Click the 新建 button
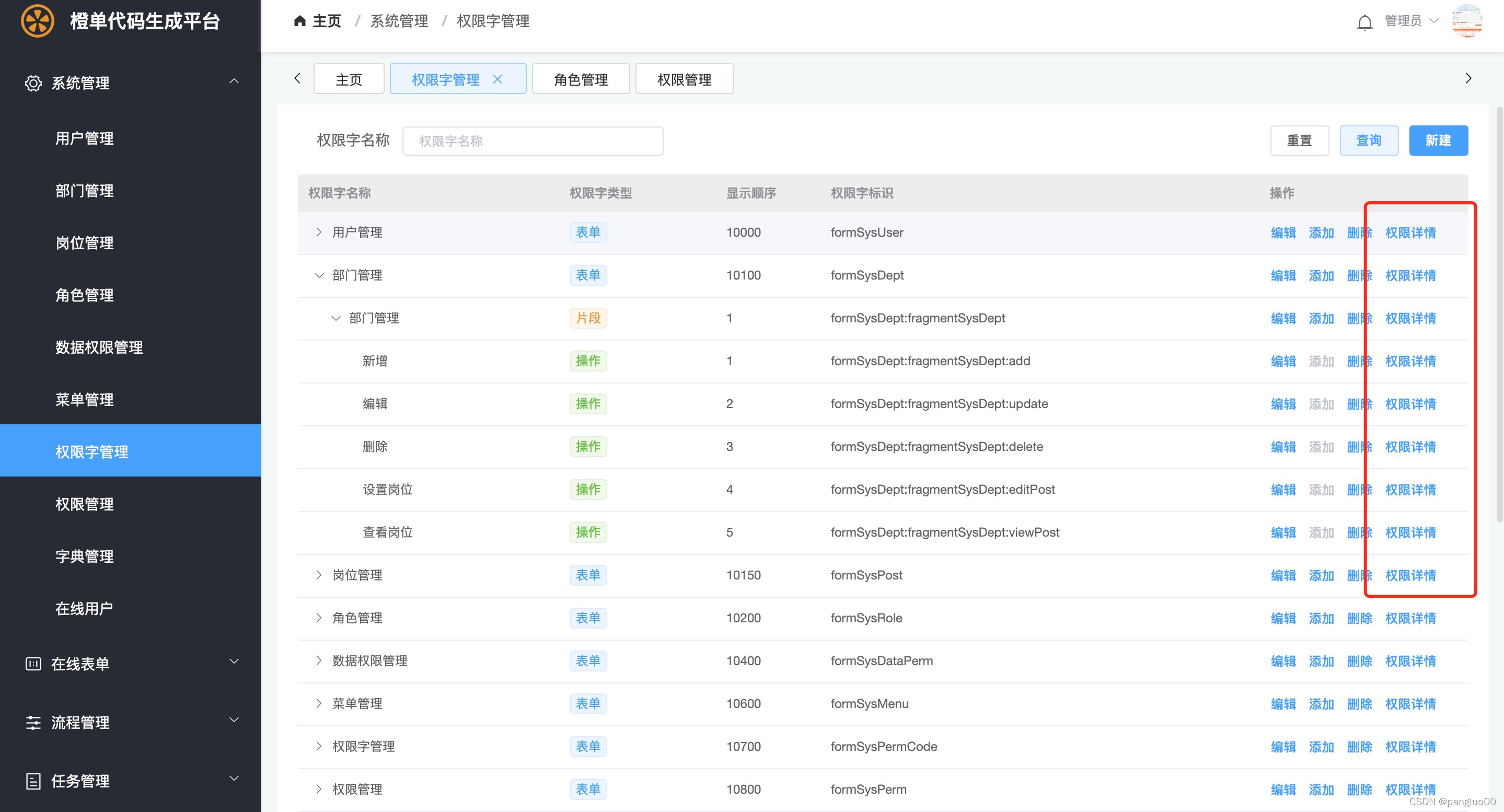 pos(1438,141)
